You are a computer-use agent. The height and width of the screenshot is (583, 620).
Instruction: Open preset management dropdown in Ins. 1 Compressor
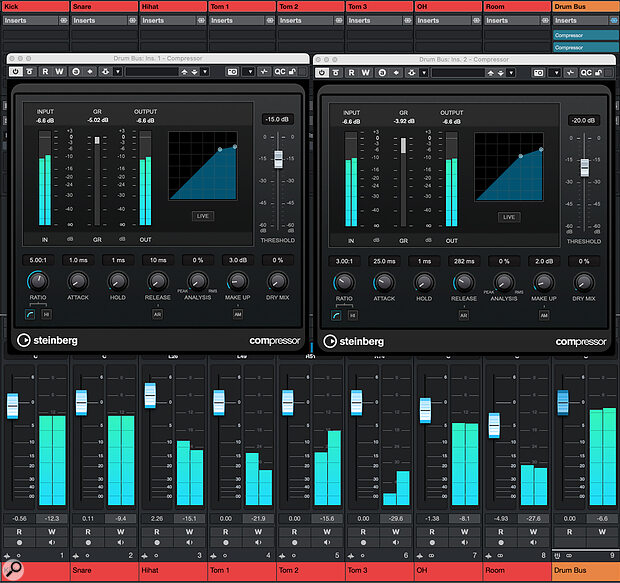tap(205, 72)
